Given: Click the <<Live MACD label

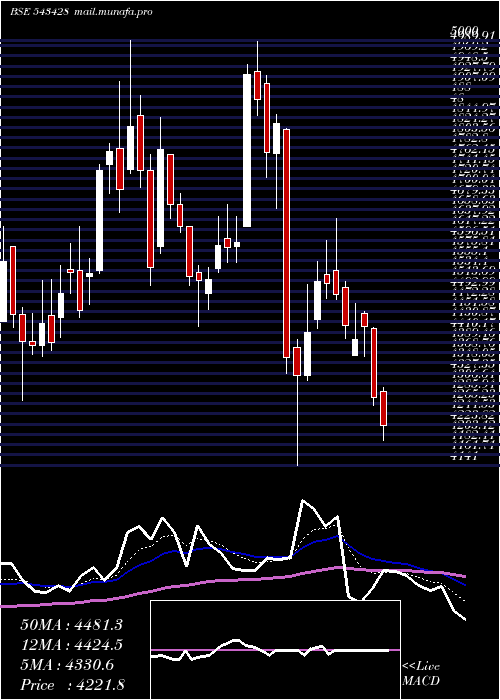Looking at the screenshot, I should (x=421, y=674).
